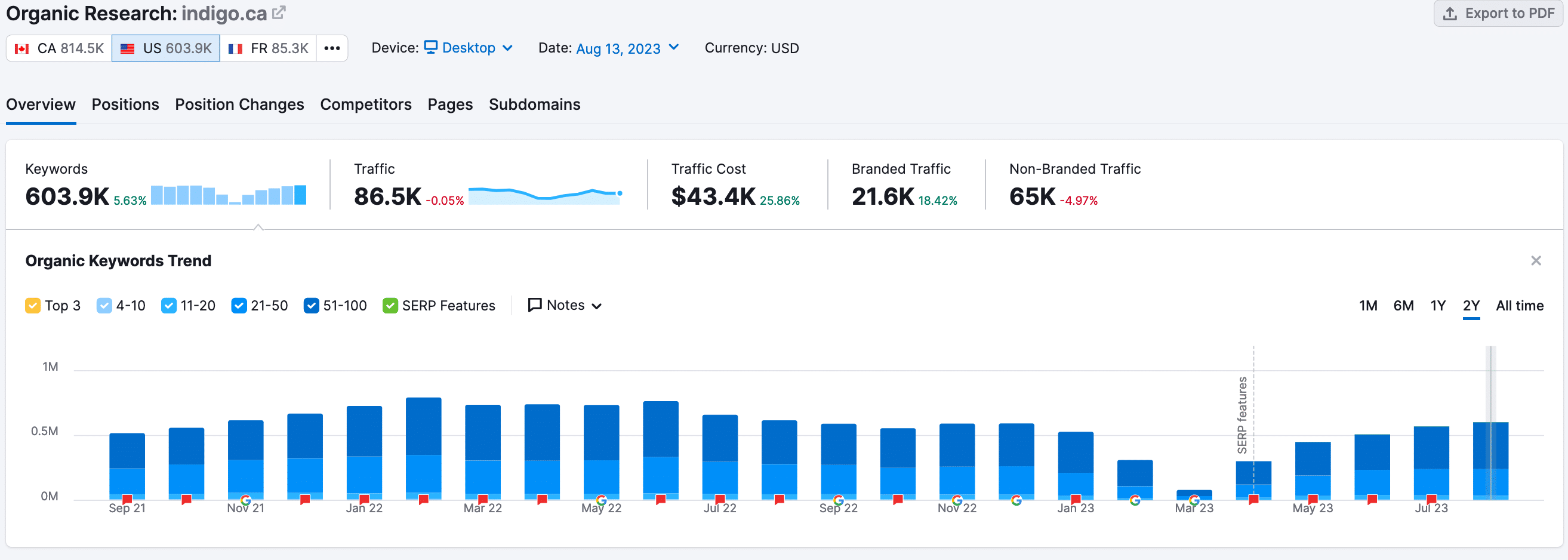This screenshot has height=560, width=1568.
Task: Close the Organic Keywords Trend panel
Action: 1536,260
